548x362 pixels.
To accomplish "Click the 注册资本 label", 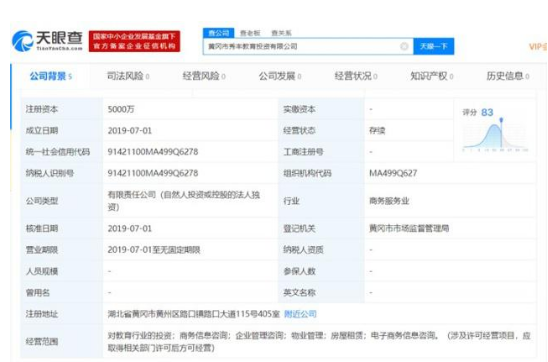I will (x=42, y=109).
